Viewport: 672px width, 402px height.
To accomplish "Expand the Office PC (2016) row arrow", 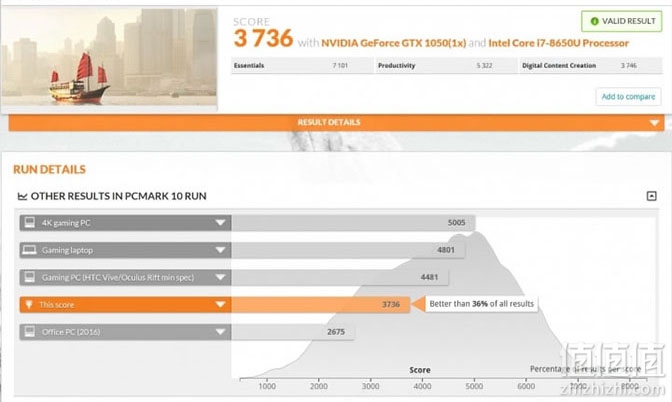I will 220,332.
